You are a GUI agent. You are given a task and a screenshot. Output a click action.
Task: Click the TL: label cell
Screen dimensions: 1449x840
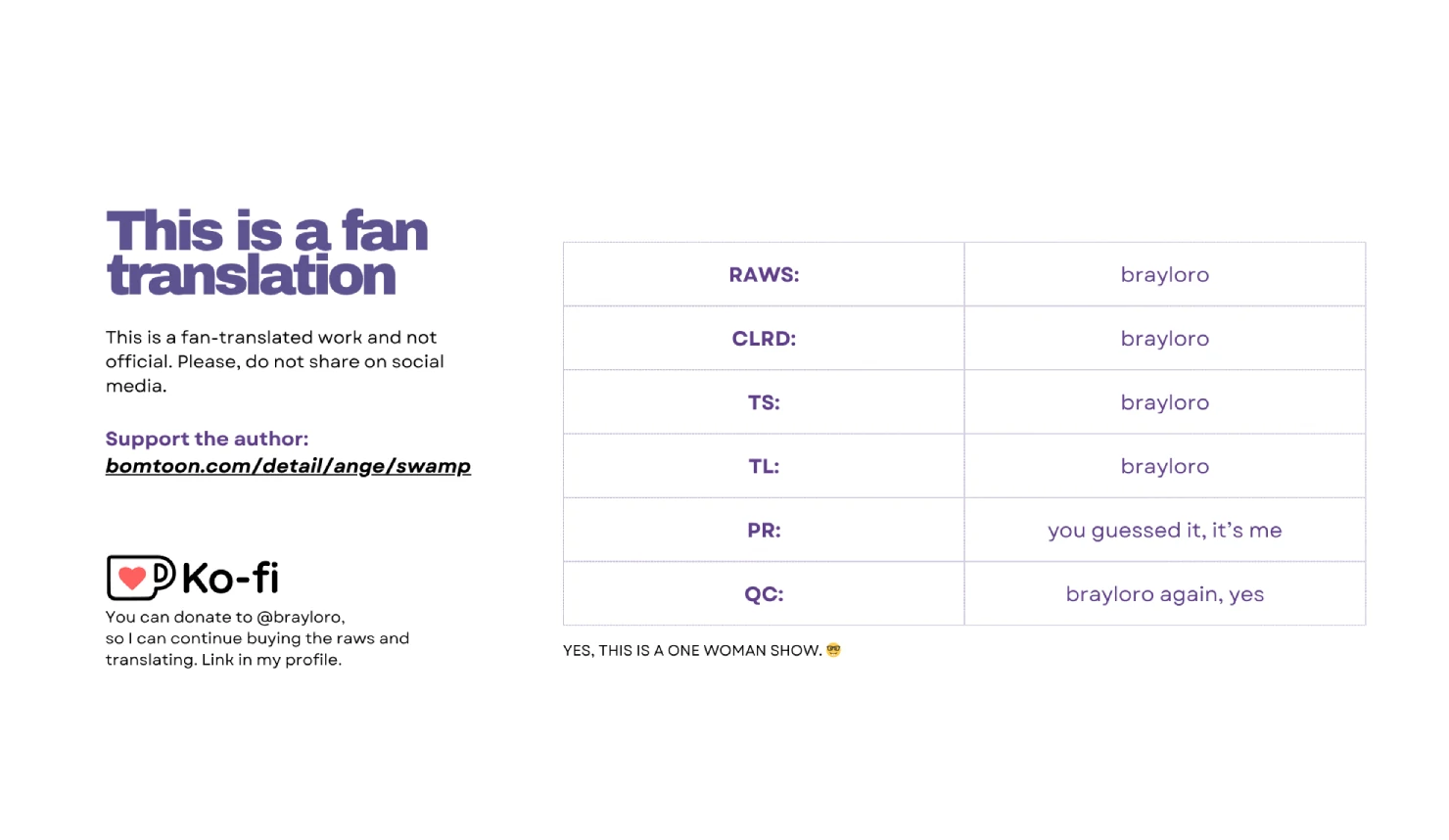(x=764, y=467)
